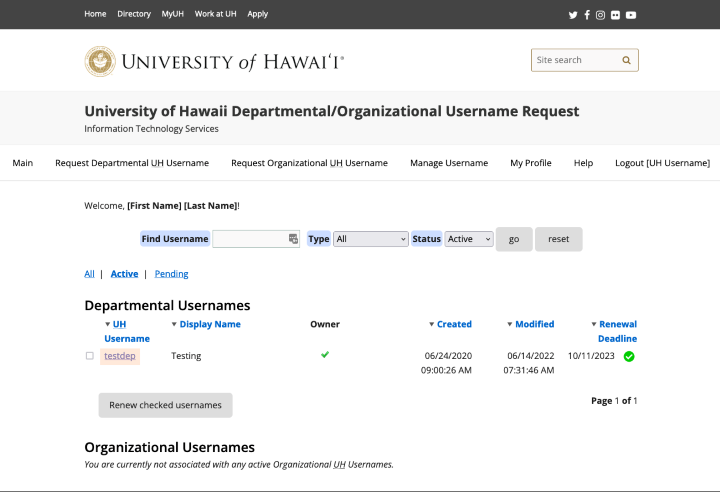This screenshot has height=492, width=720.
Task: Click the Departmental Usernames heading
Action: pos(167,305)
